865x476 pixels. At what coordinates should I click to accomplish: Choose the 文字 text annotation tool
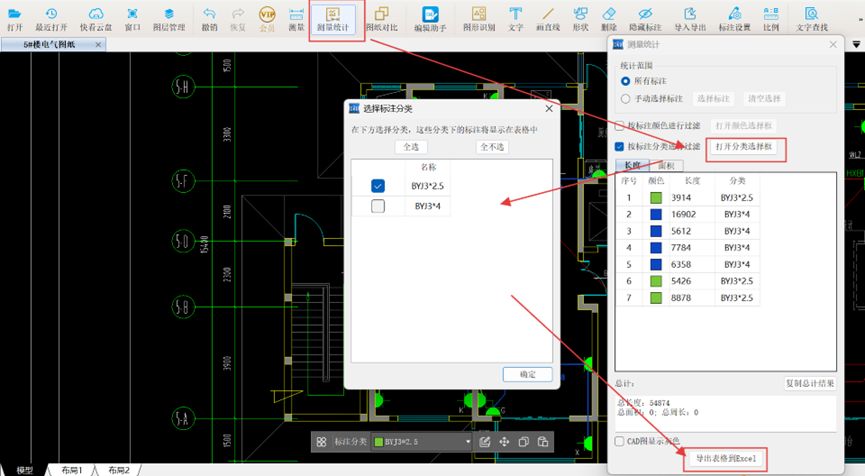coord(515,18)
